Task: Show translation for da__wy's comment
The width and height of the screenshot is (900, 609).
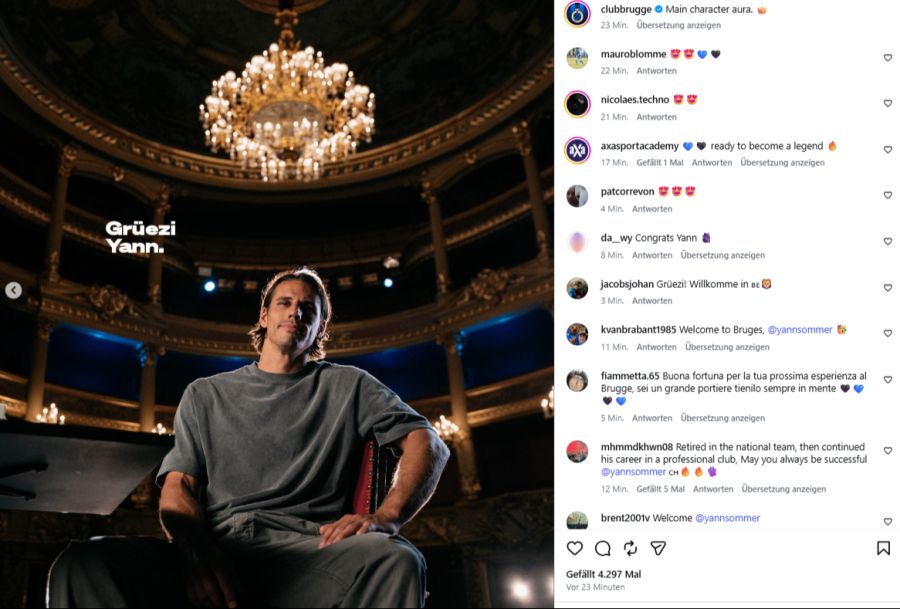Action: tap(723, 255)
